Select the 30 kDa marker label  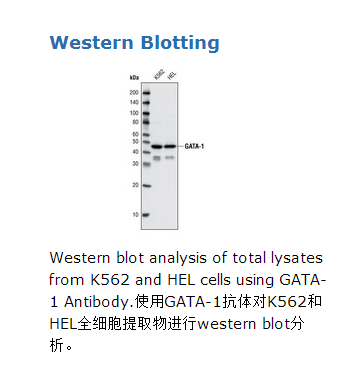click(x=135, y=164)
